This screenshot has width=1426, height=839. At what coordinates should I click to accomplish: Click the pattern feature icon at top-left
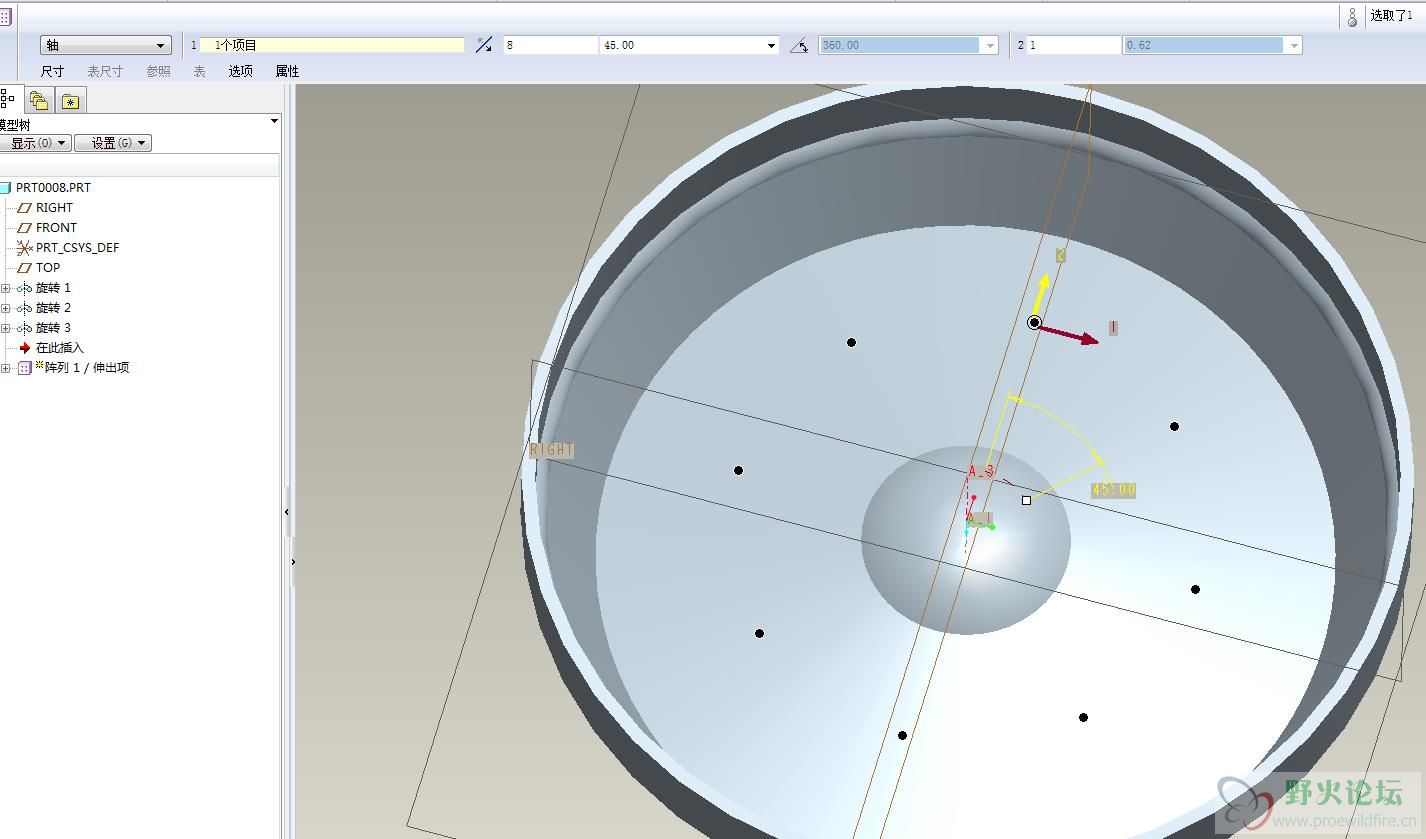[4, 16]
